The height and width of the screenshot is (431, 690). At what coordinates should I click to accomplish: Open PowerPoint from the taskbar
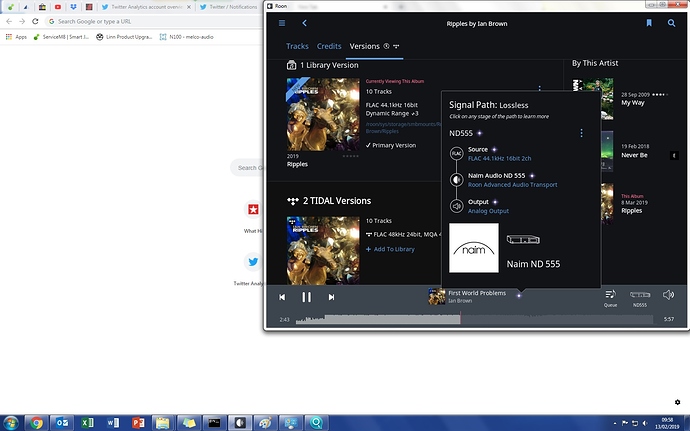click(138, 423)
